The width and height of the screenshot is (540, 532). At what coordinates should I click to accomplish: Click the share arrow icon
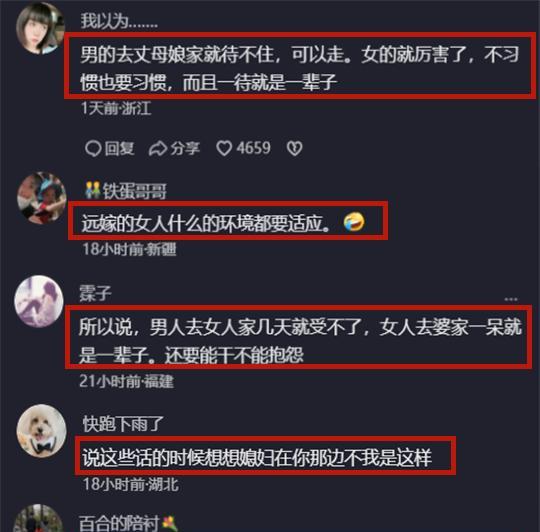click(158, 149)
